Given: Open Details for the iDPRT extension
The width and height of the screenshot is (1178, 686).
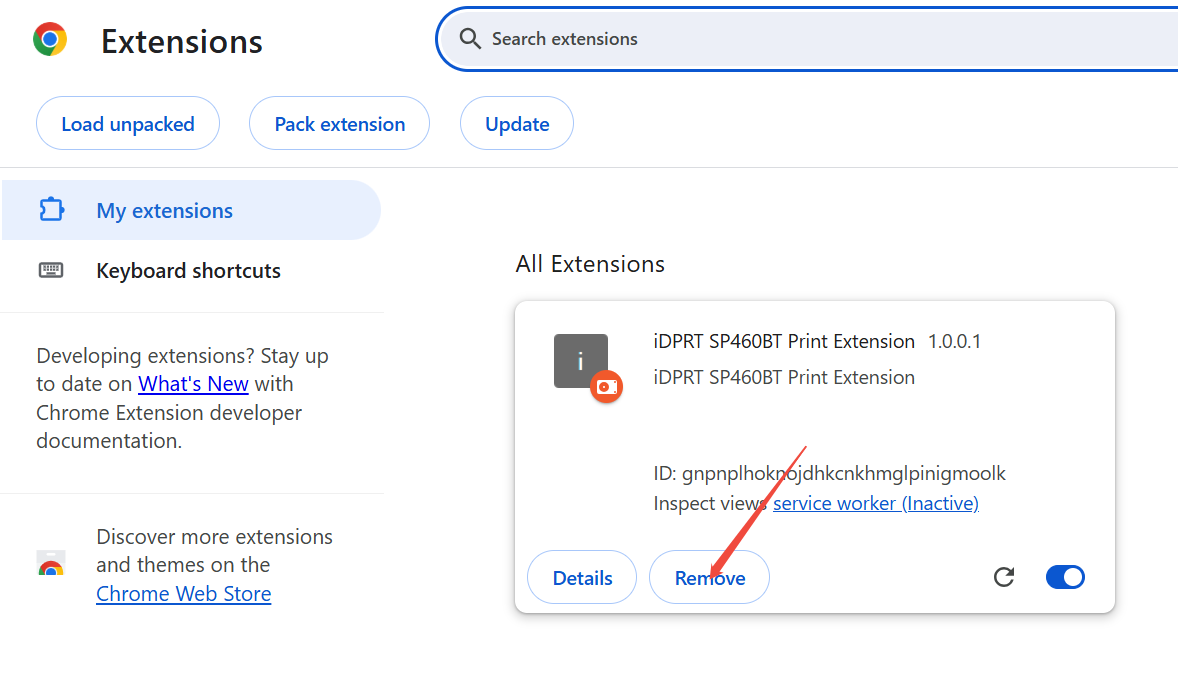Looking at the screenshot, I should pyautogui.click(x=582, y=578).
